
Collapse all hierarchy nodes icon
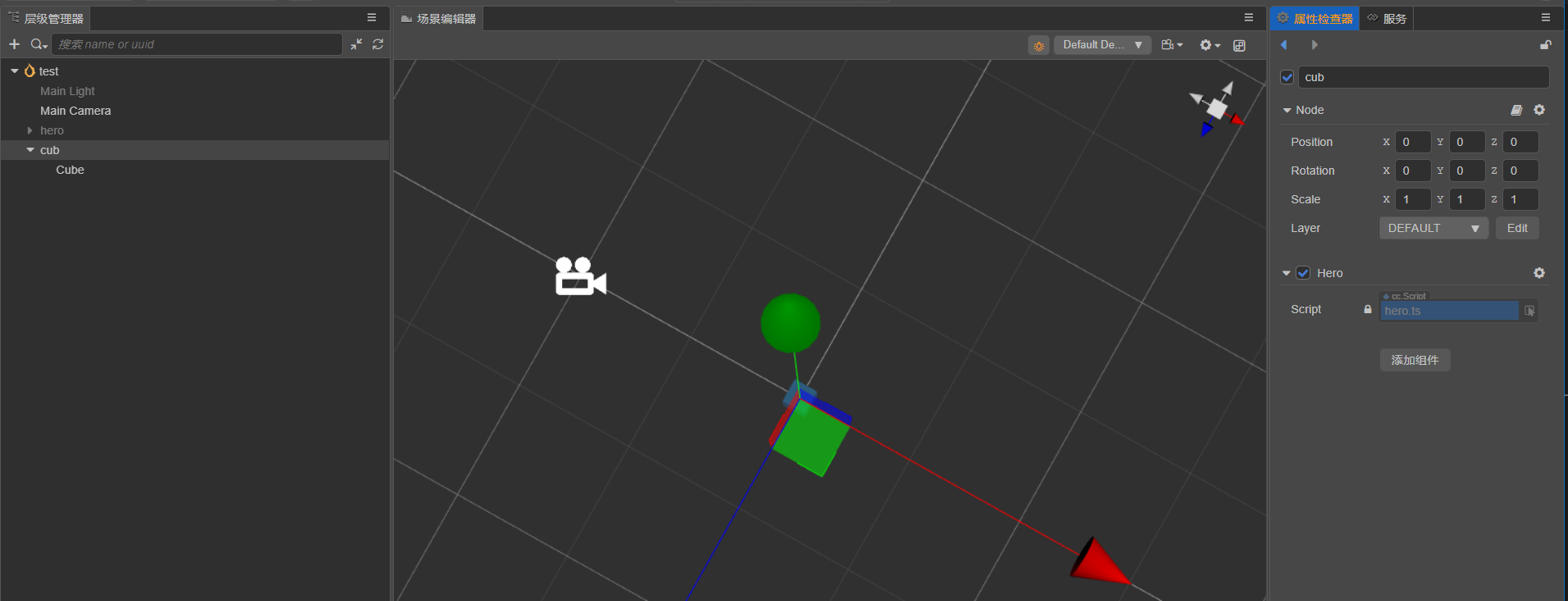(356, 44)
